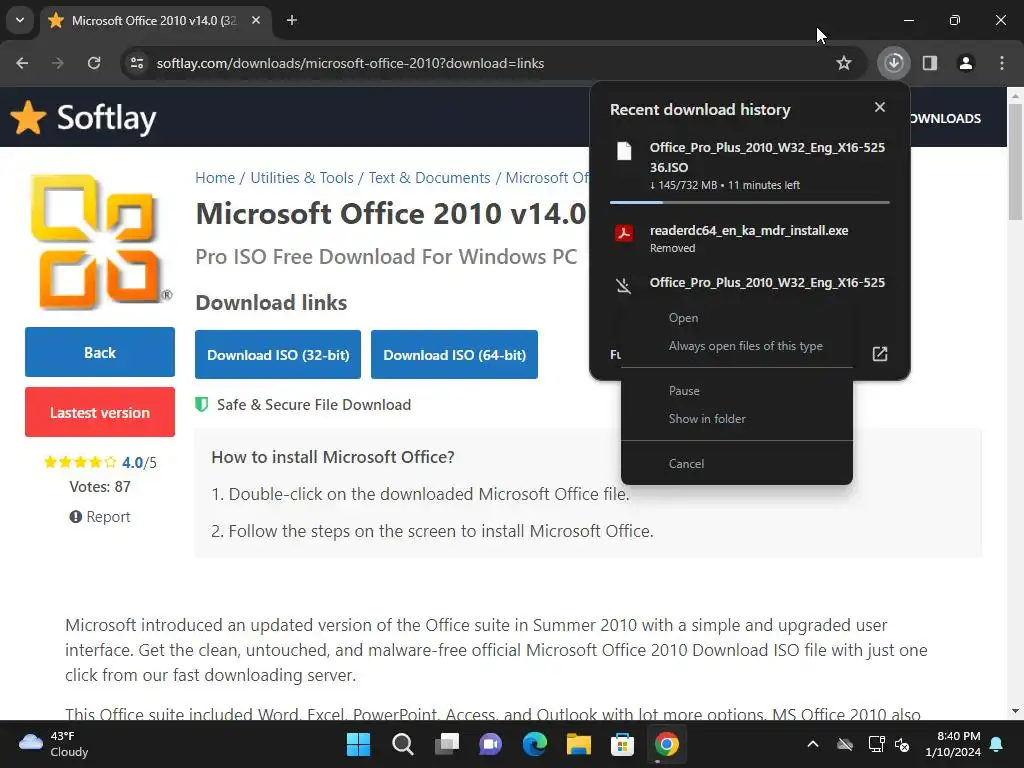Screen dimensions: 1024x768
Task: Click the blue Back button
Action: pos(100,352)
